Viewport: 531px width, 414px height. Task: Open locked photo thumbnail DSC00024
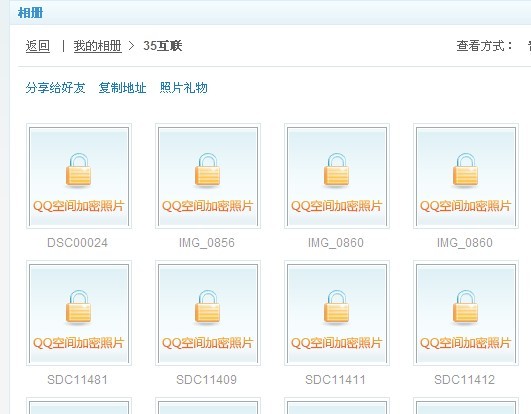pos(79,176)
